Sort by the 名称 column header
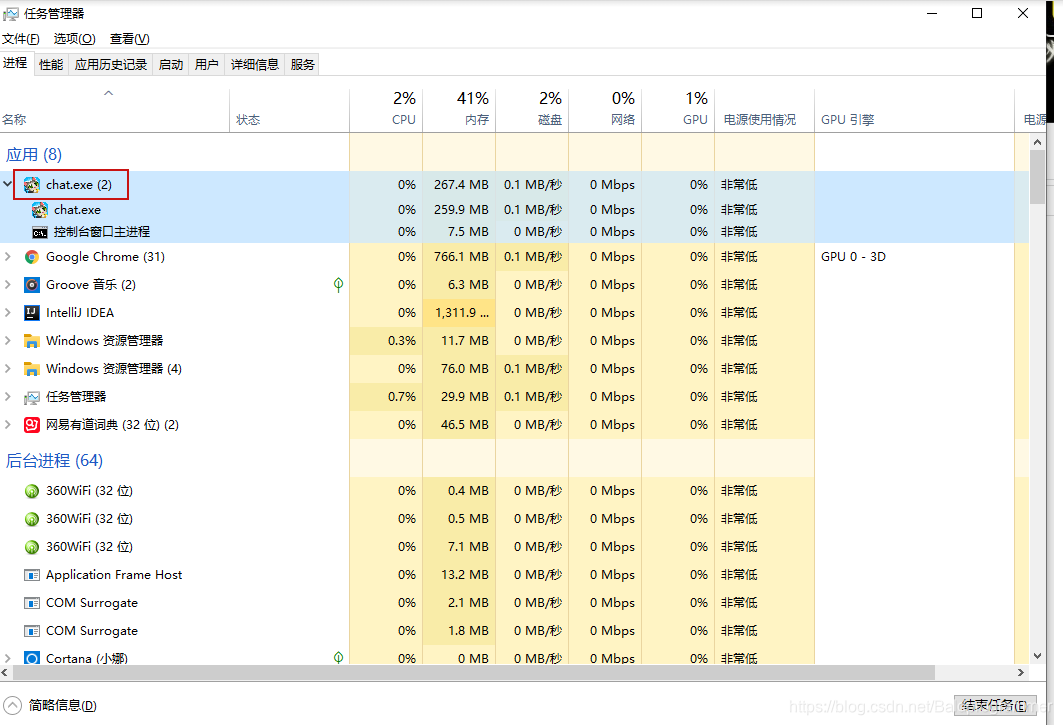Image resolution: width=1063 pixels, height=725 pixels. pos(115,110)
